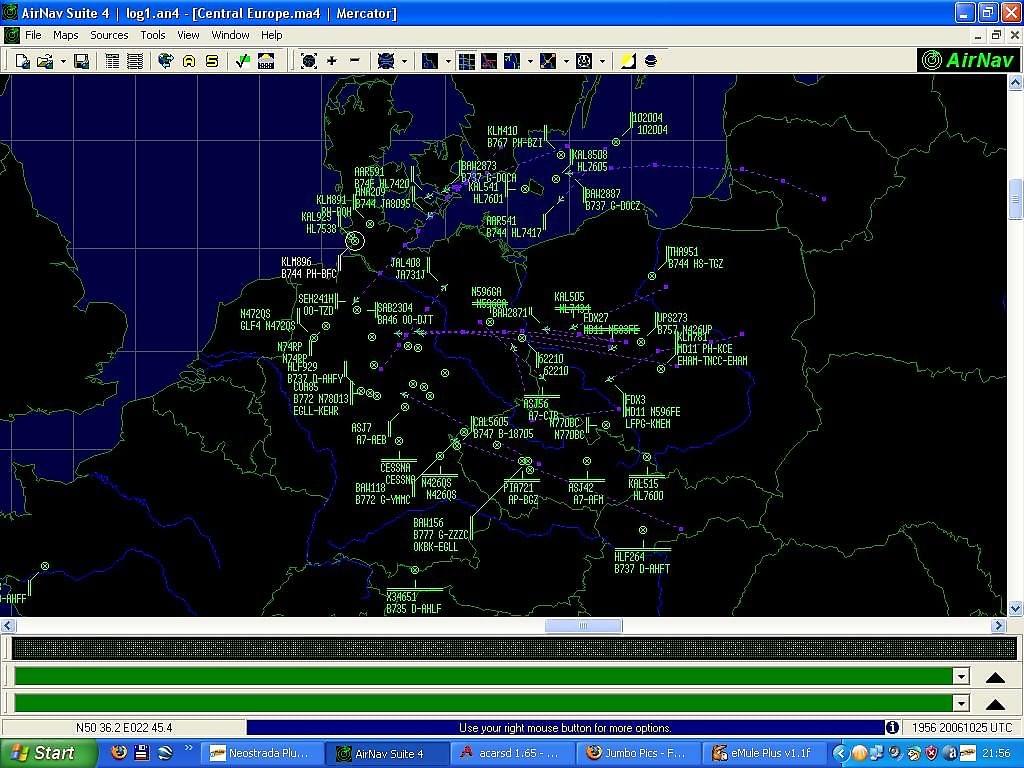Click the green checkmark toolbar icon

pyautogui.click(x=243, y=61)
